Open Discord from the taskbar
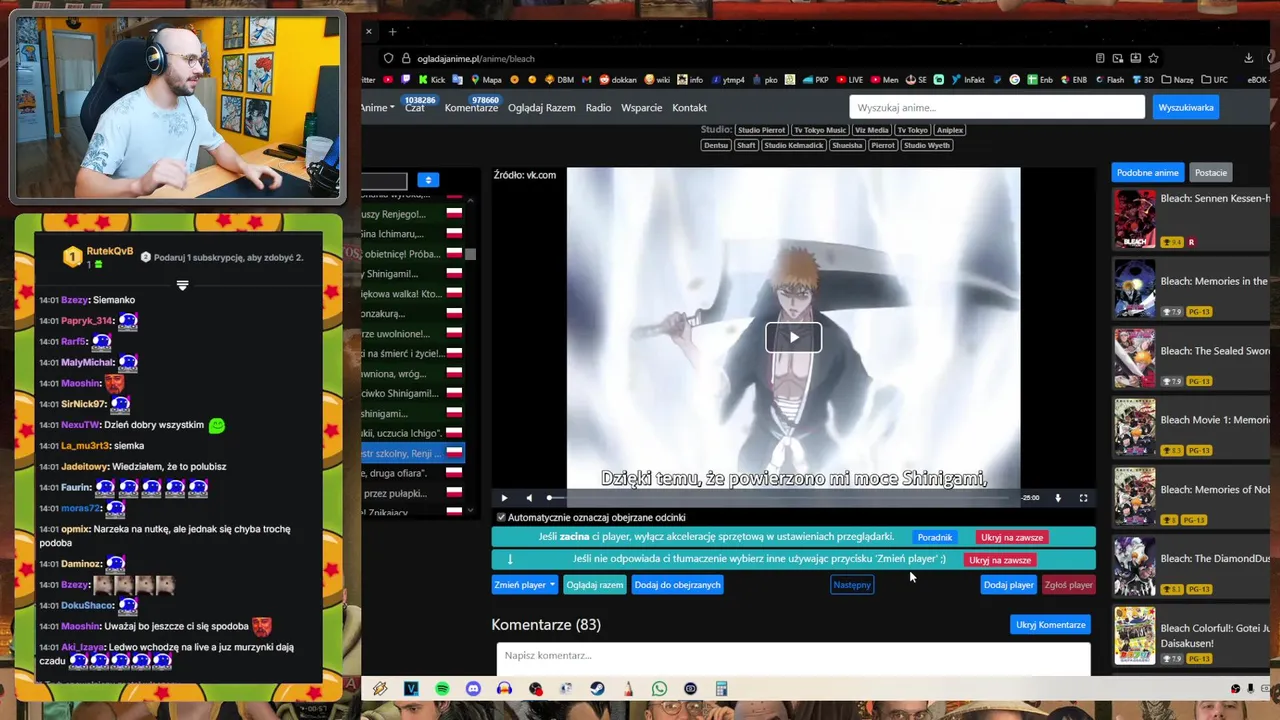 (x=473, y=689)
